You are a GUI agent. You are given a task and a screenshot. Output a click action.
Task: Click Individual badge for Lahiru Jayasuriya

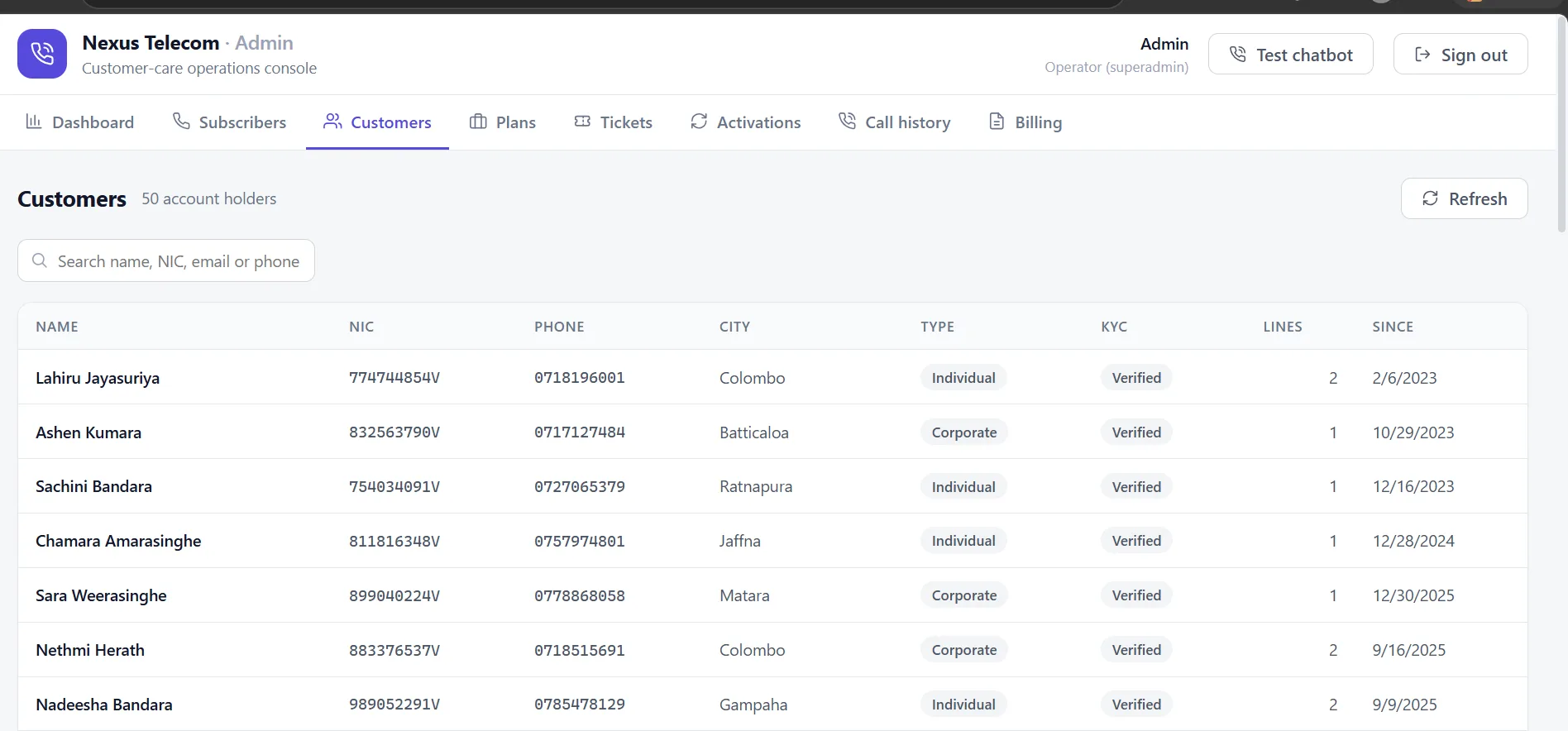point(963,378)
